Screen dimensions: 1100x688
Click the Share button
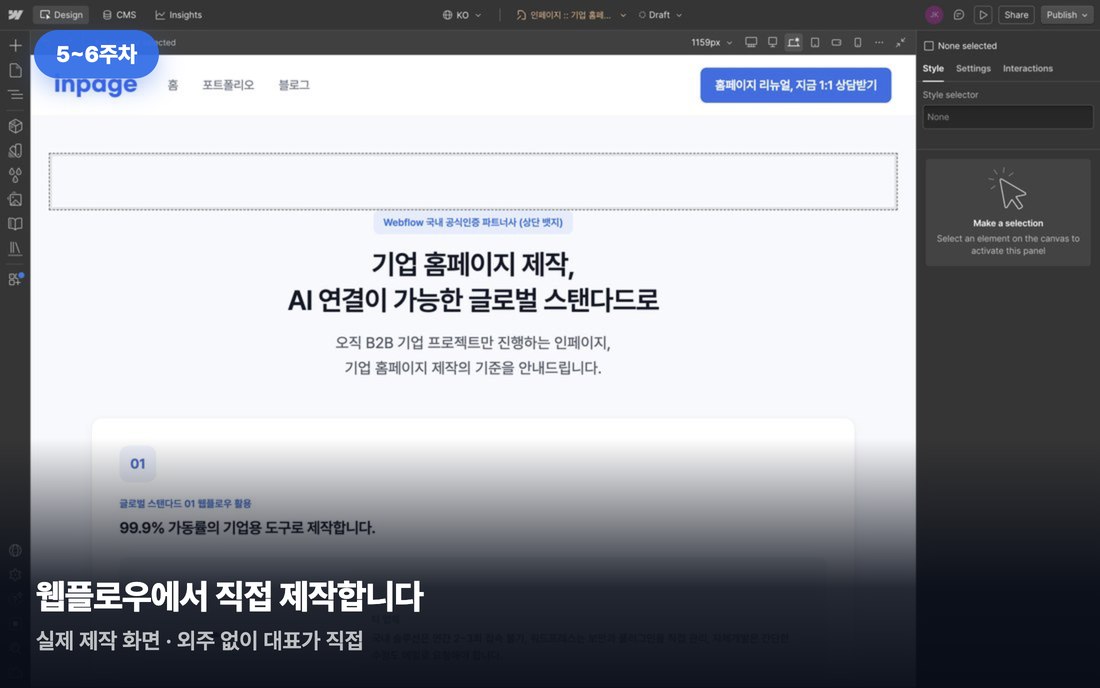click(1016, 15)
